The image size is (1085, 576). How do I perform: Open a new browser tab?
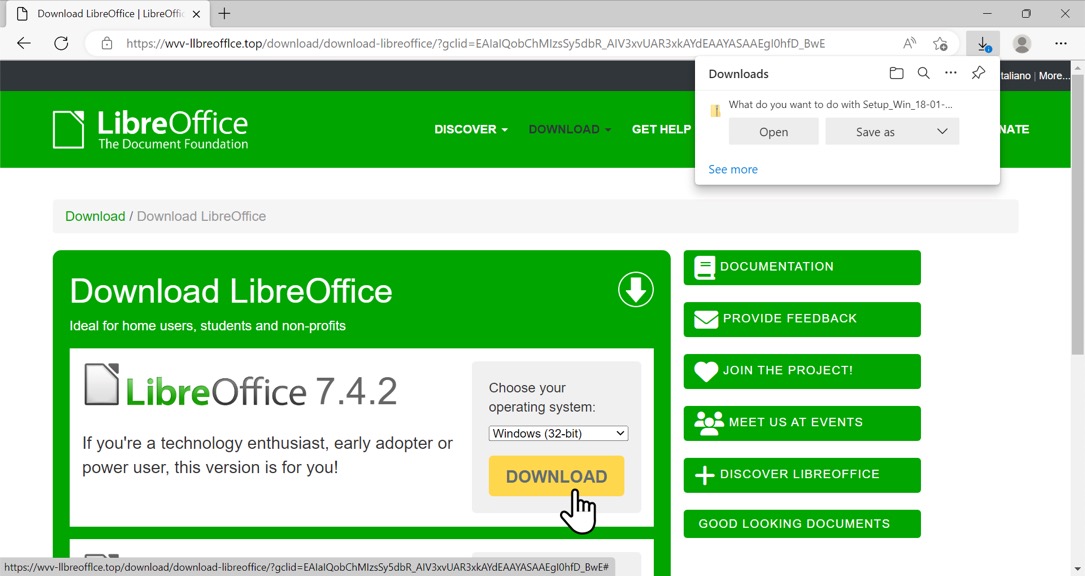224,13
